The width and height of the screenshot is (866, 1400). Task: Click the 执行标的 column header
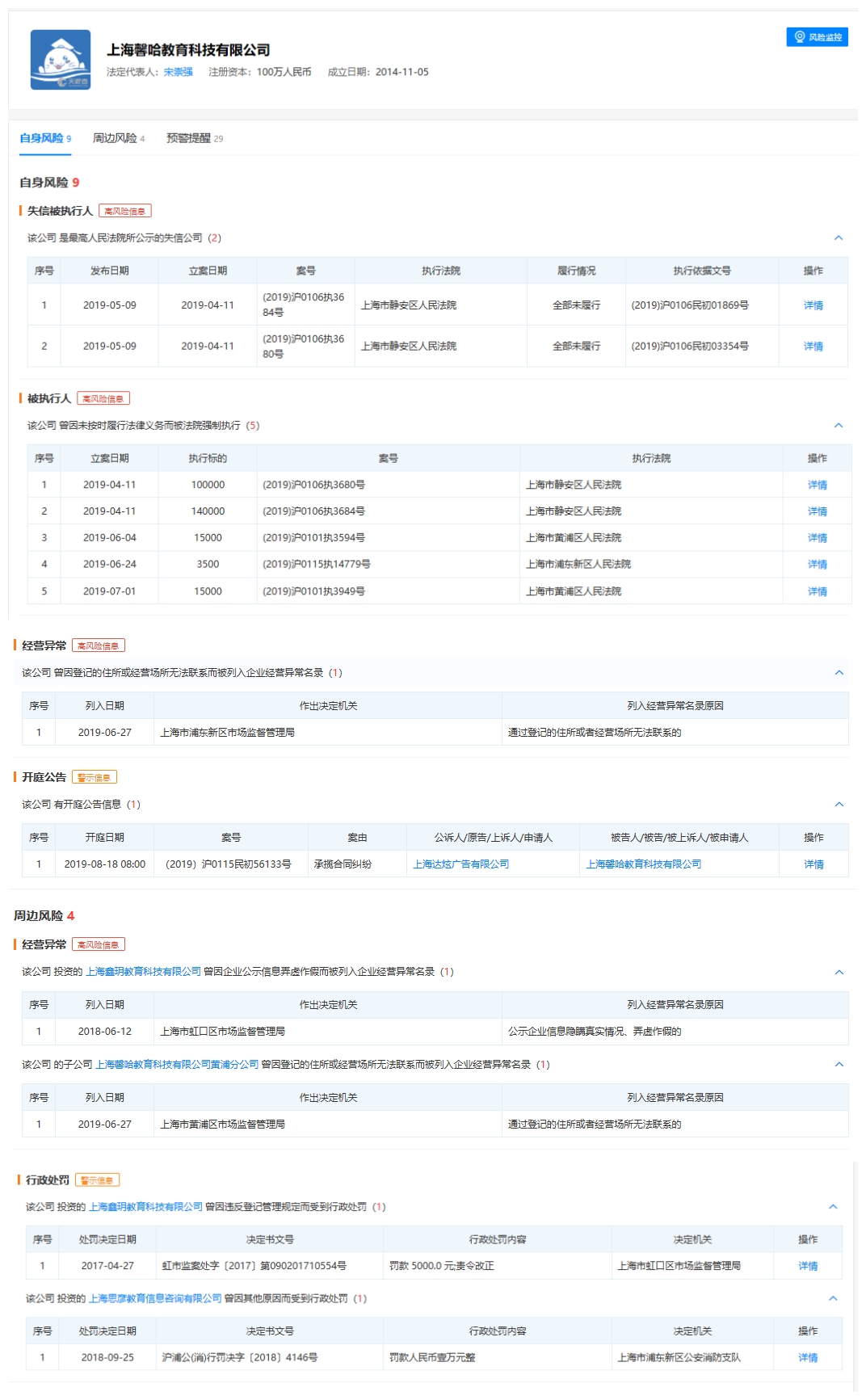[208, 458]
